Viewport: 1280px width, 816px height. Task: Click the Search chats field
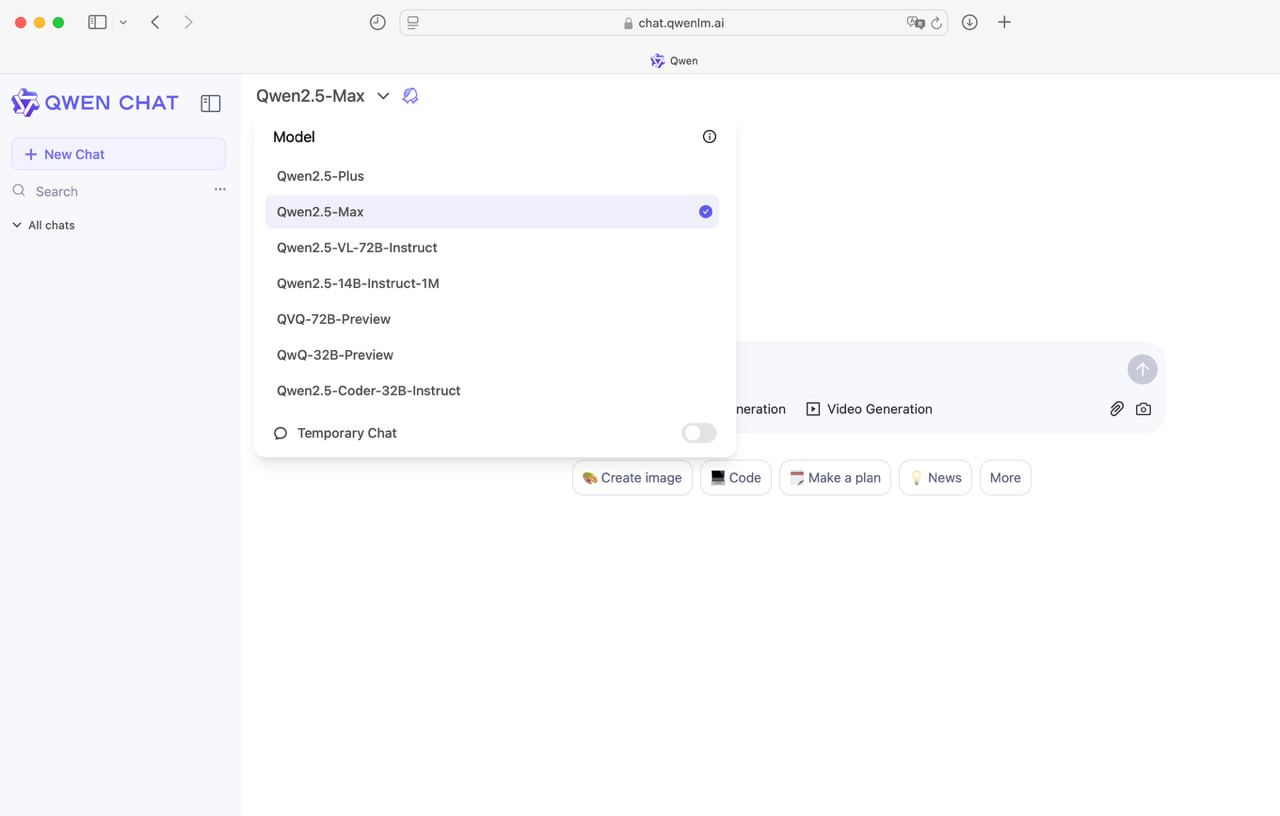[110, 191]
